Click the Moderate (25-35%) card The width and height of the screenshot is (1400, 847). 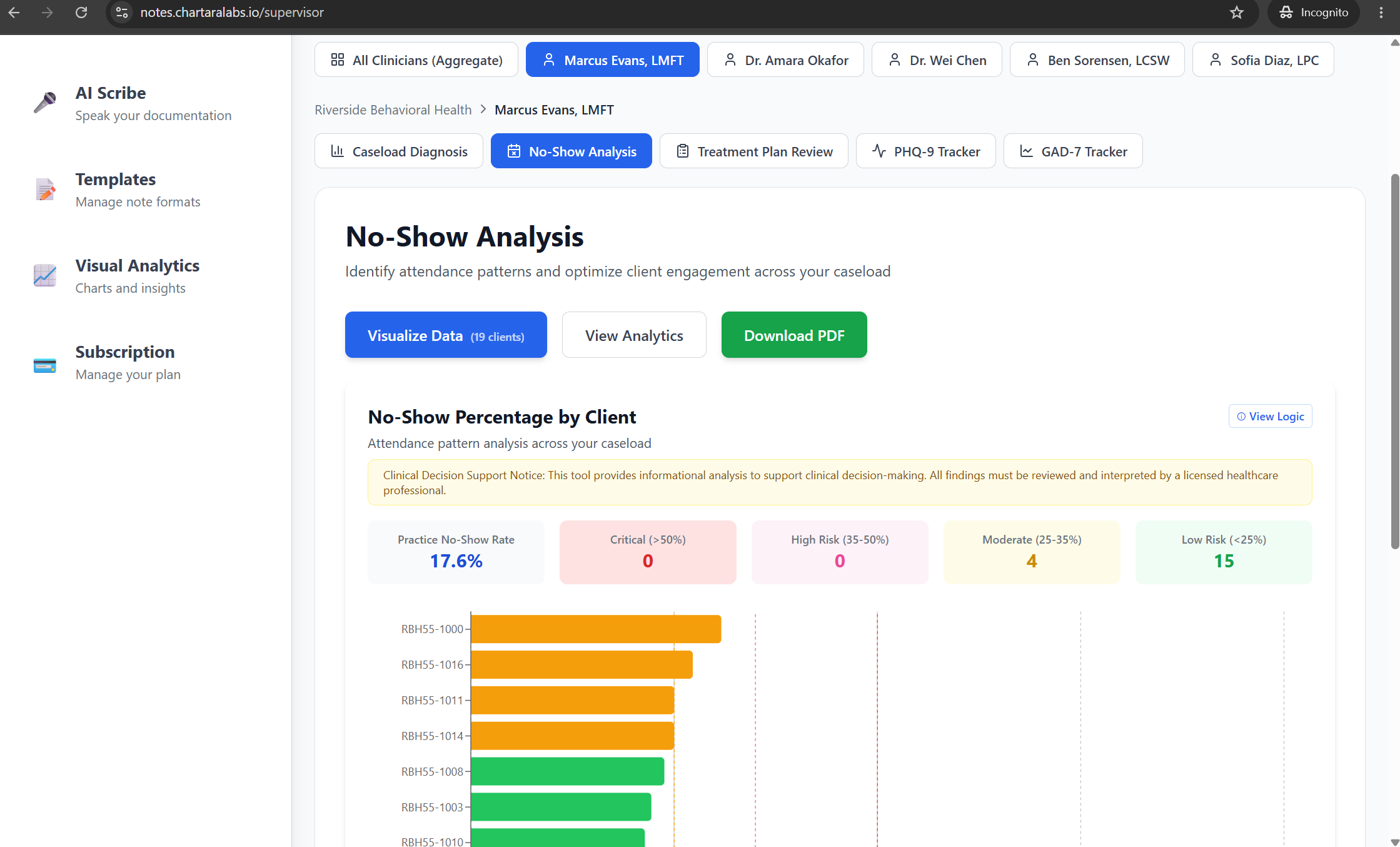[1032, 552]
